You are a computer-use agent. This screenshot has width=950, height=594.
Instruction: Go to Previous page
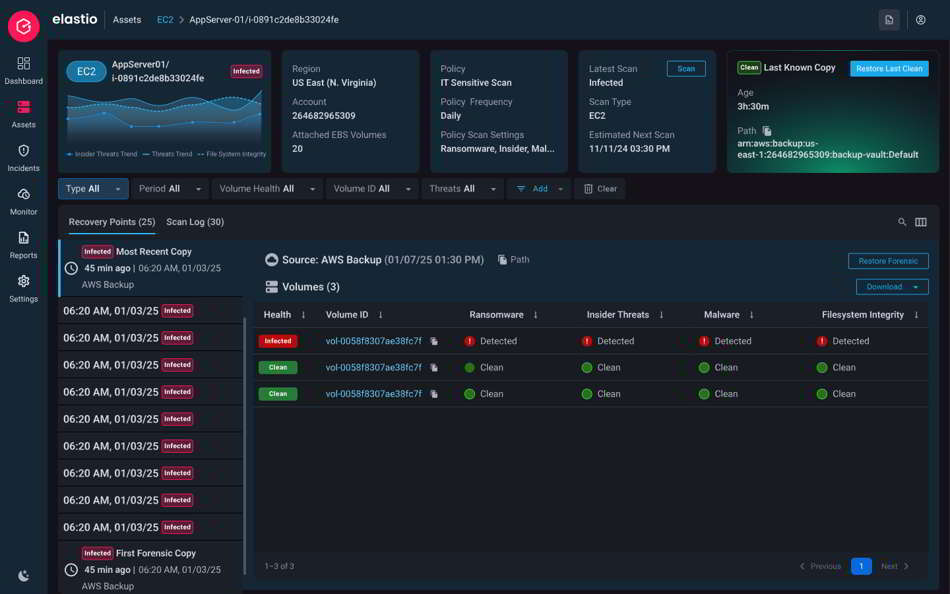tap(820, 566)
